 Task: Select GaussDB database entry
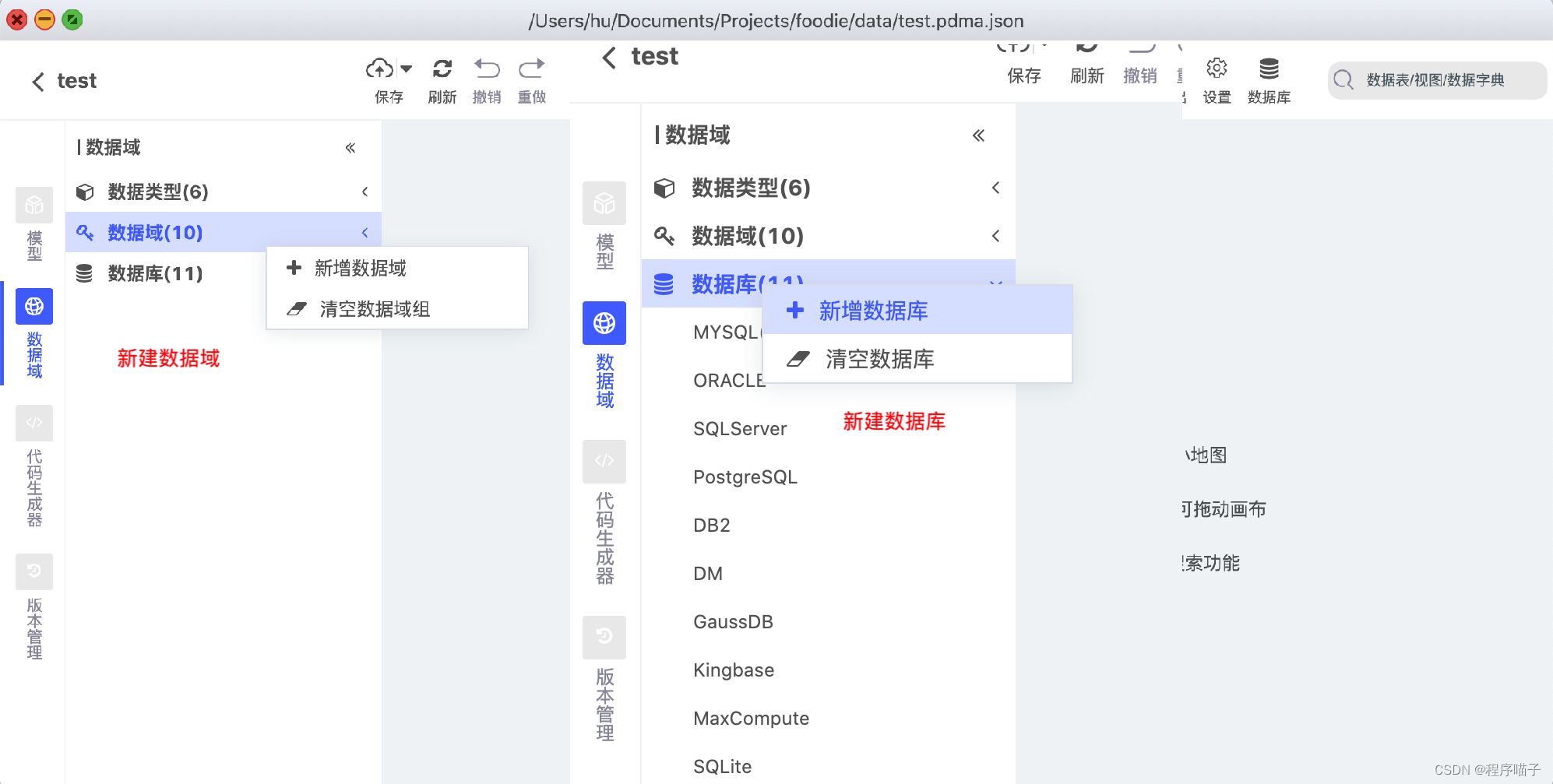(733, 622)
